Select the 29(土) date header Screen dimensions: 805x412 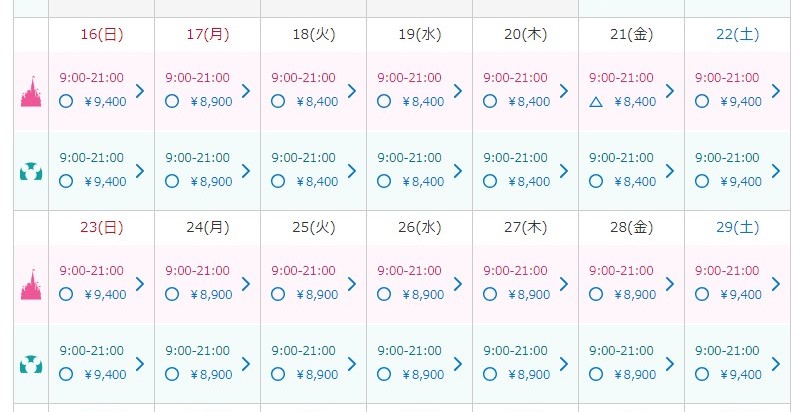coord(738,227)
